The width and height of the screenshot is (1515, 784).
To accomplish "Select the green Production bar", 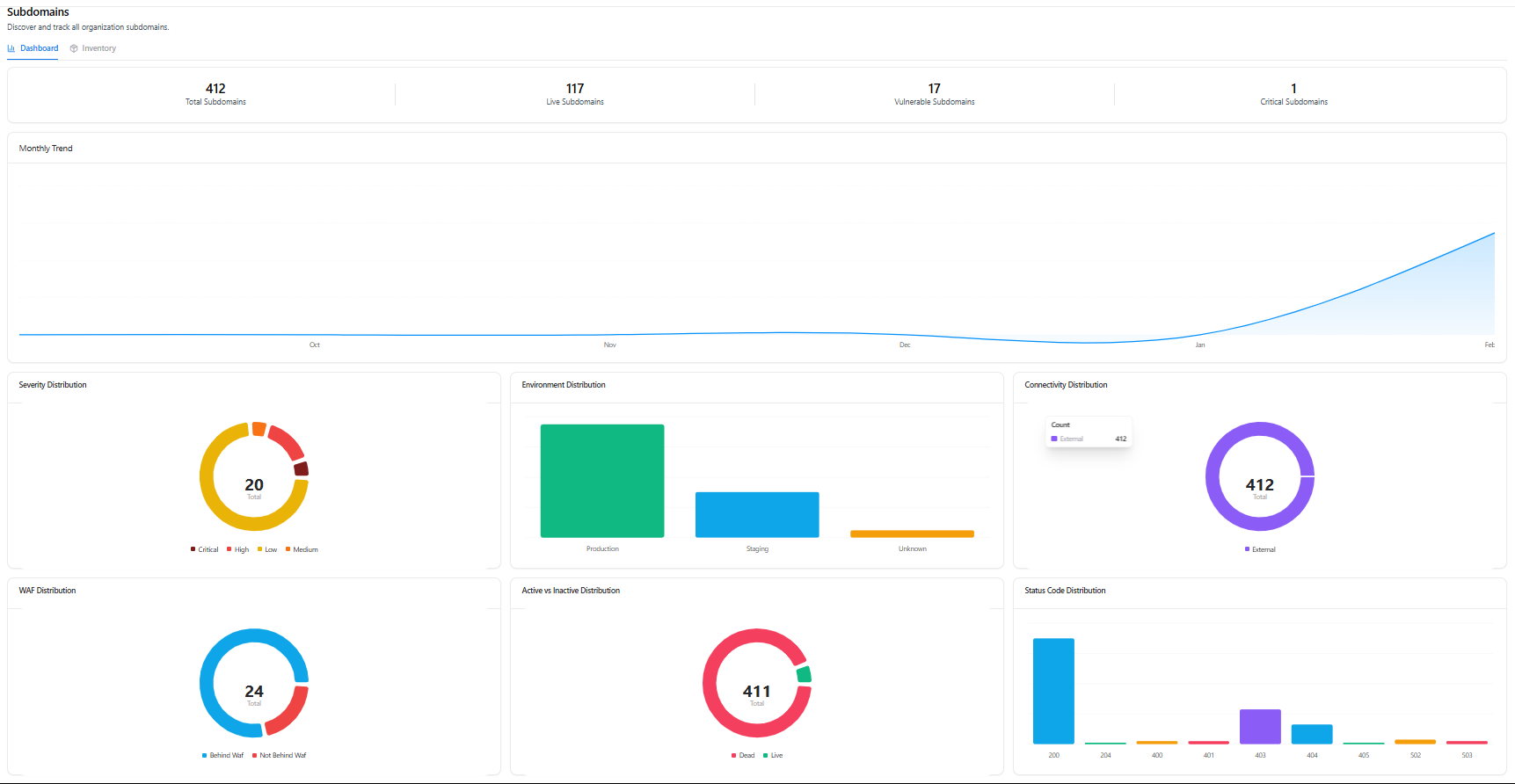I will pos(602,481).
